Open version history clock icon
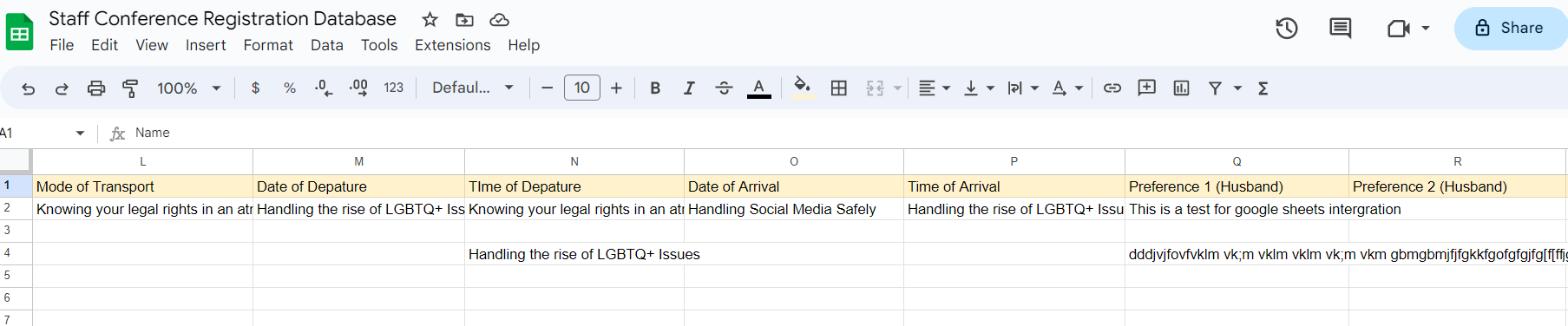Viewport: 1568px width, 326px height. (1286, 29)
